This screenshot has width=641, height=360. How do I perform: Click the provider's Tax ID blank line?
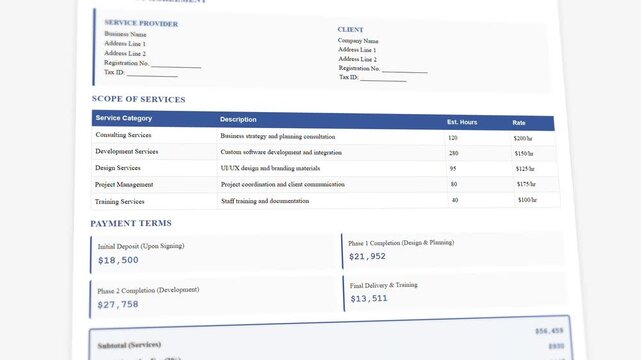[x=152, y=74]
